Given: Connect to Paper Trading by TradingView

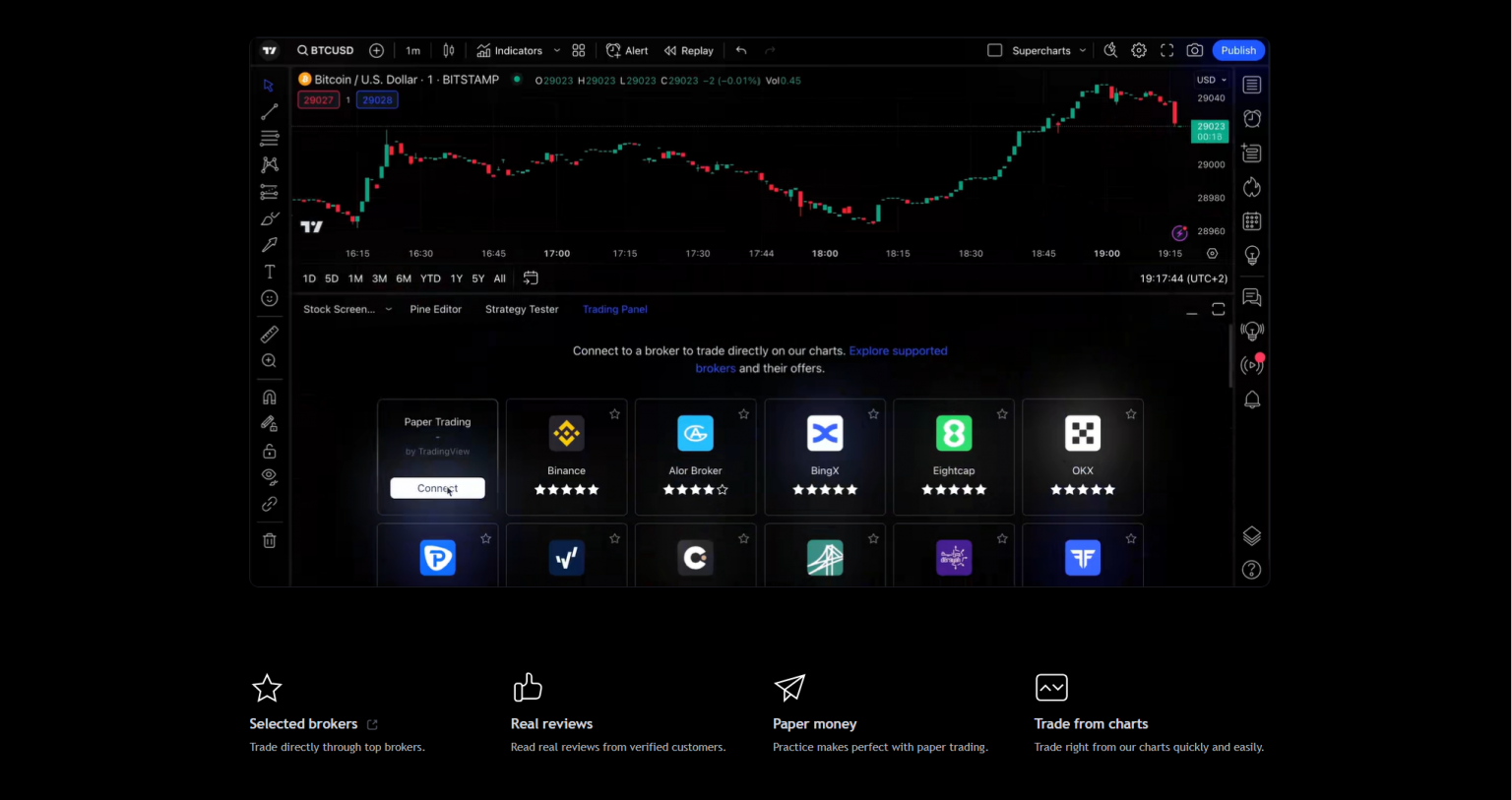Looking at the screenshot, I should tap(437, 487).
